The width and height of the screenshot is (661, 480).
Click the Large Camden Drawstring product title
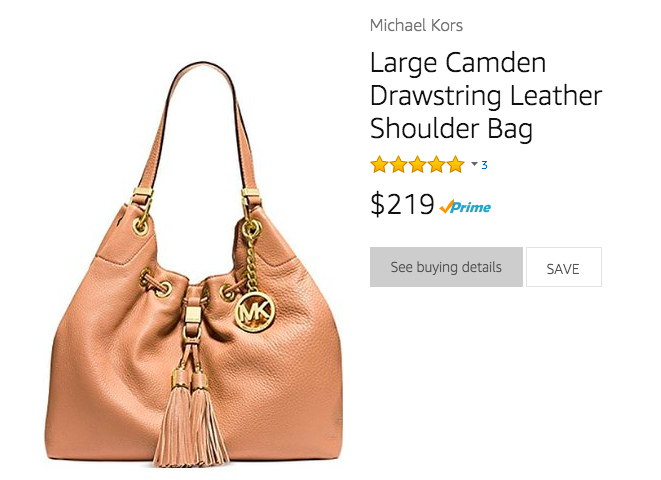click(486, 95)
